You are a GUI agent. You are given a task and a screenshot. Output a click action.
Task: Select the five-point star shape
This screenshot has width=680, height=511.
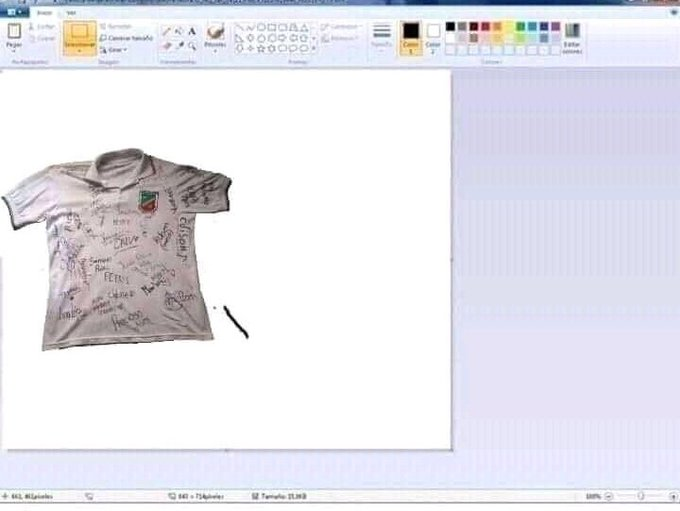(261, 49)
